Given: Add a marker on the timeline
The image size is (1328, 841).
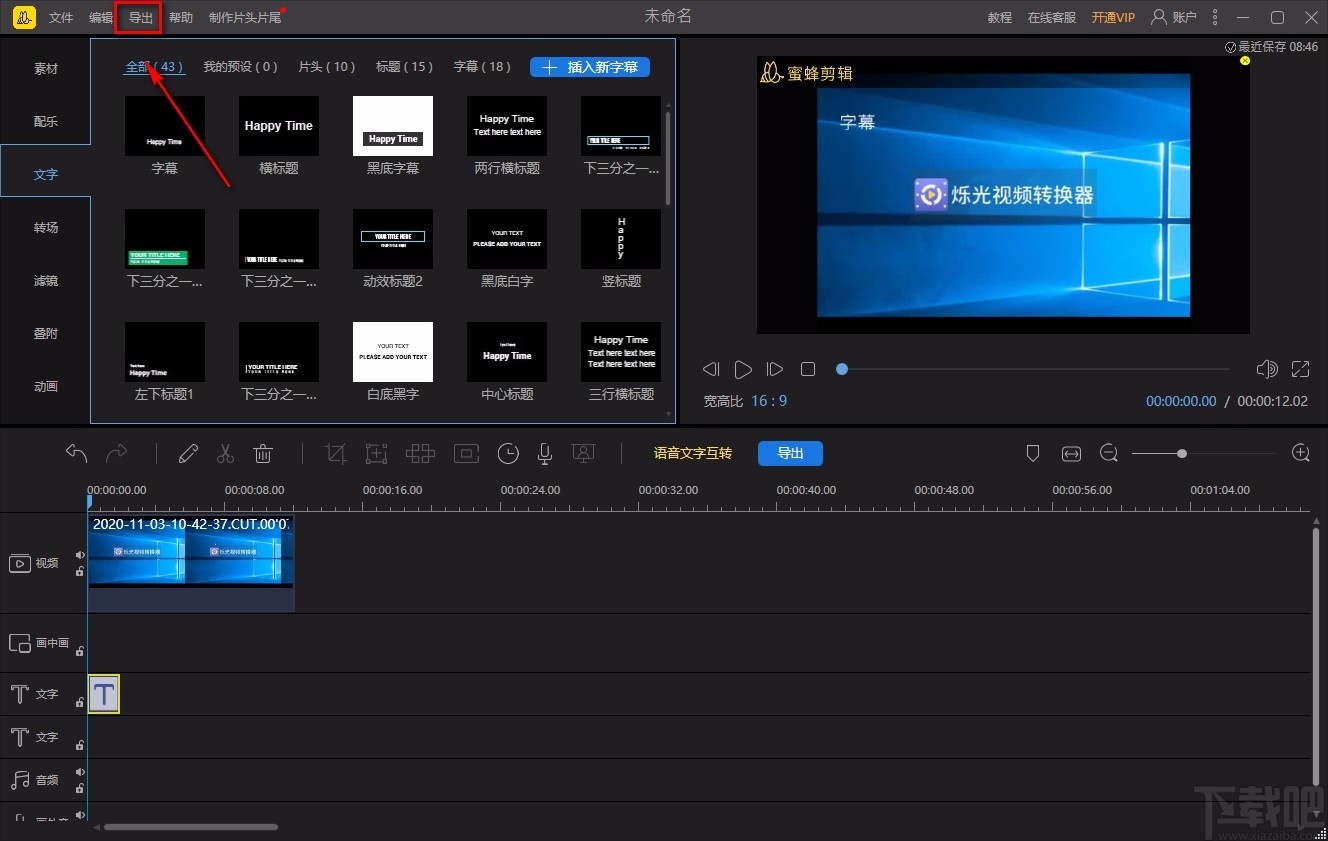Looking at the screenshot, I should click(x=1033, y=453).
